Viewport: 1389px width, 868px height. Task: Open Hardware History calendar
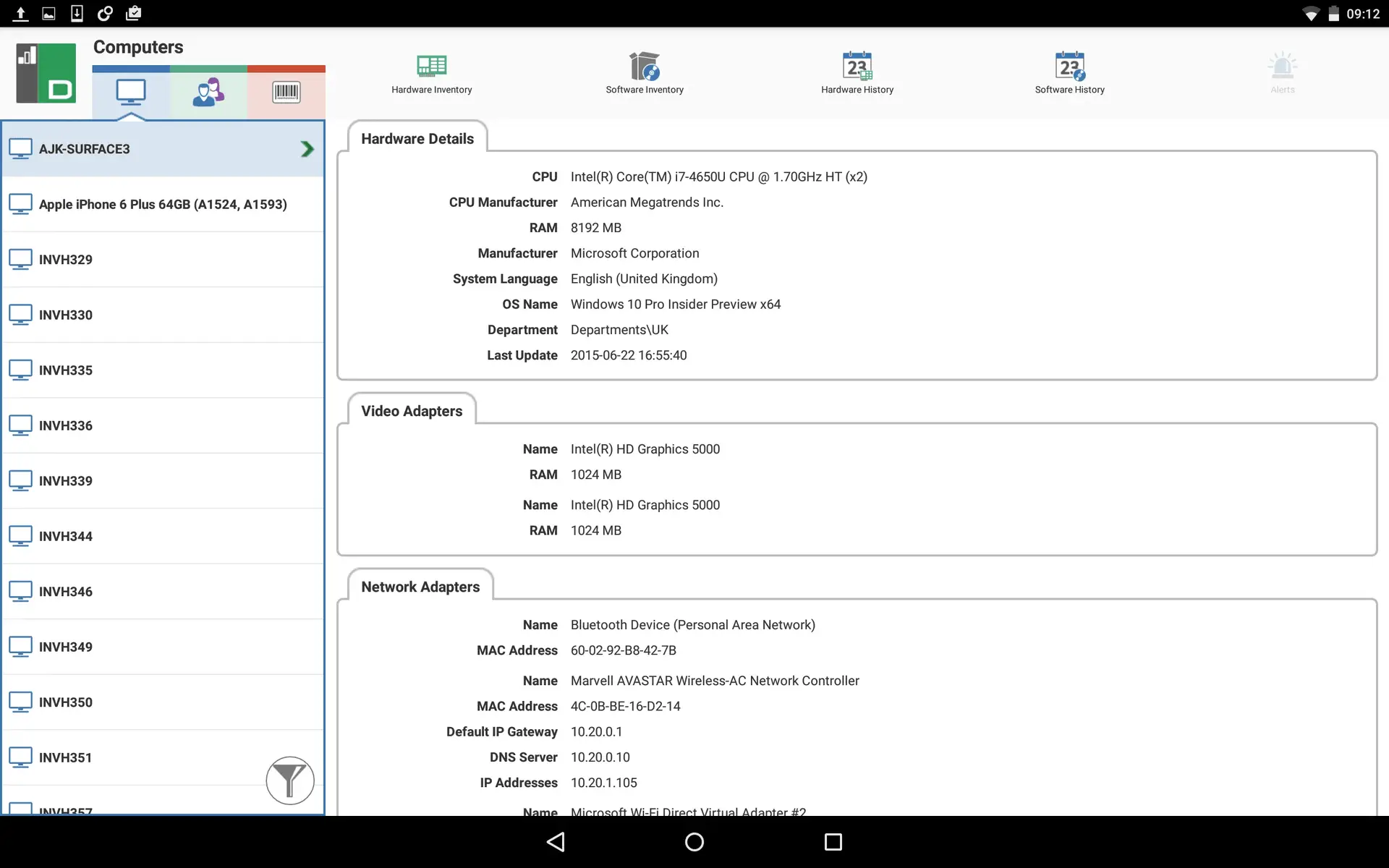[857, 74]
